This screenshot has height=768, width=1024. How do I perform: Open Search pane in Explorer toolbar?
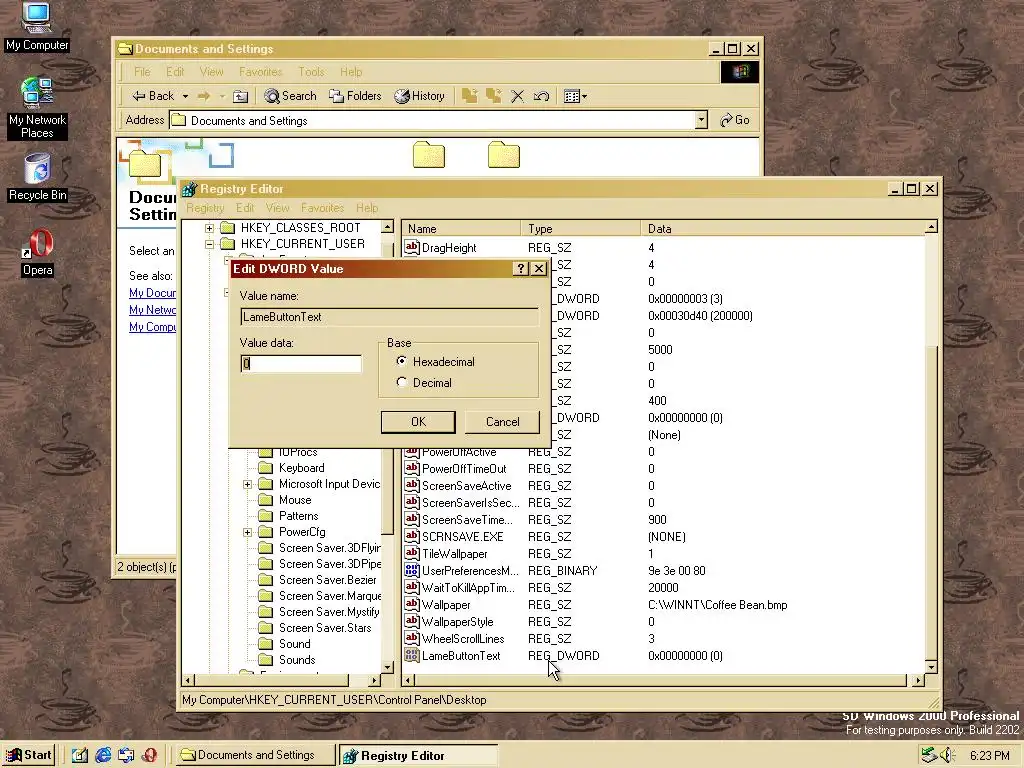pos(291,96)
